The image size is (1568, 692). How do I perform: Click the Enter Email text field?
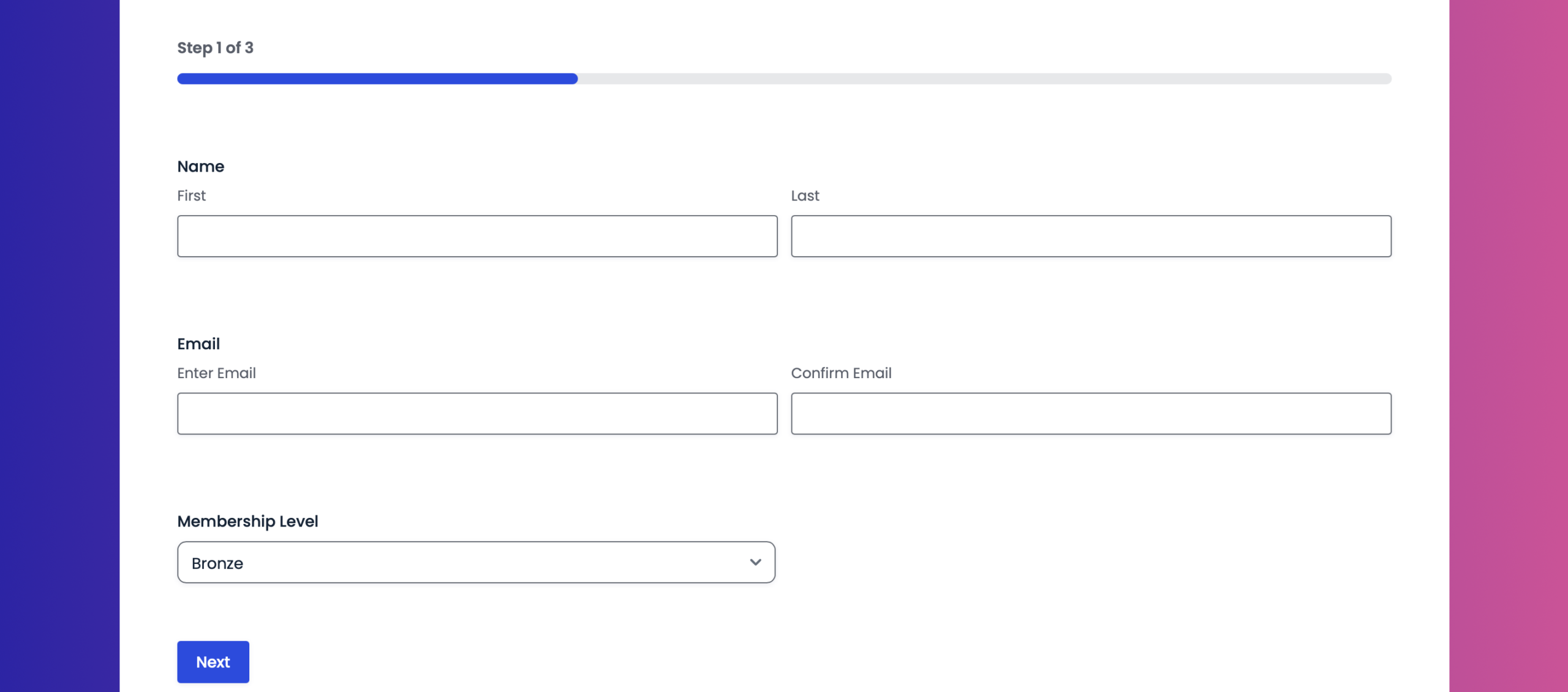[477, 413]
